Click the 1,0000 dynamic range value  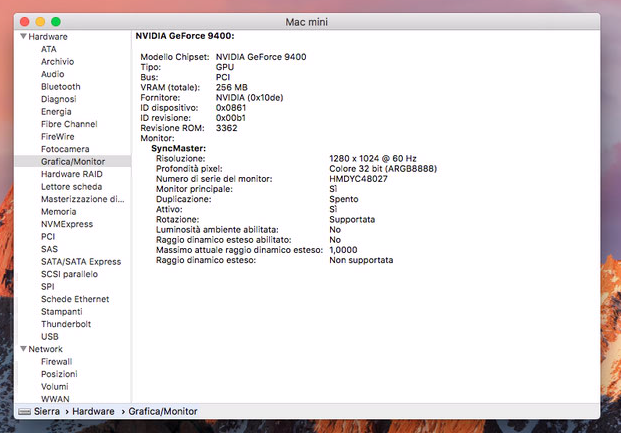tap(343, 250)
